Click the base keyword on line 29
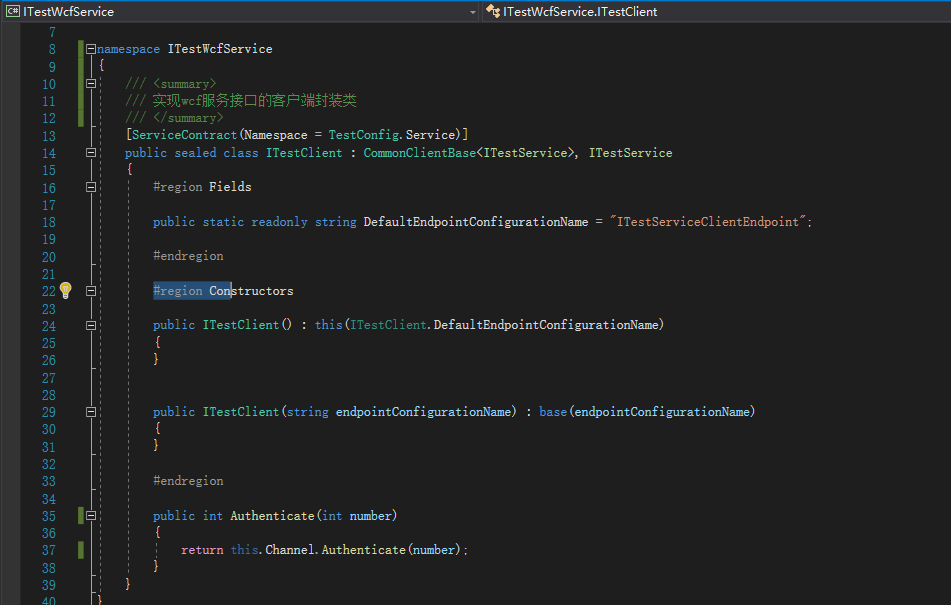 coord(553,412)
